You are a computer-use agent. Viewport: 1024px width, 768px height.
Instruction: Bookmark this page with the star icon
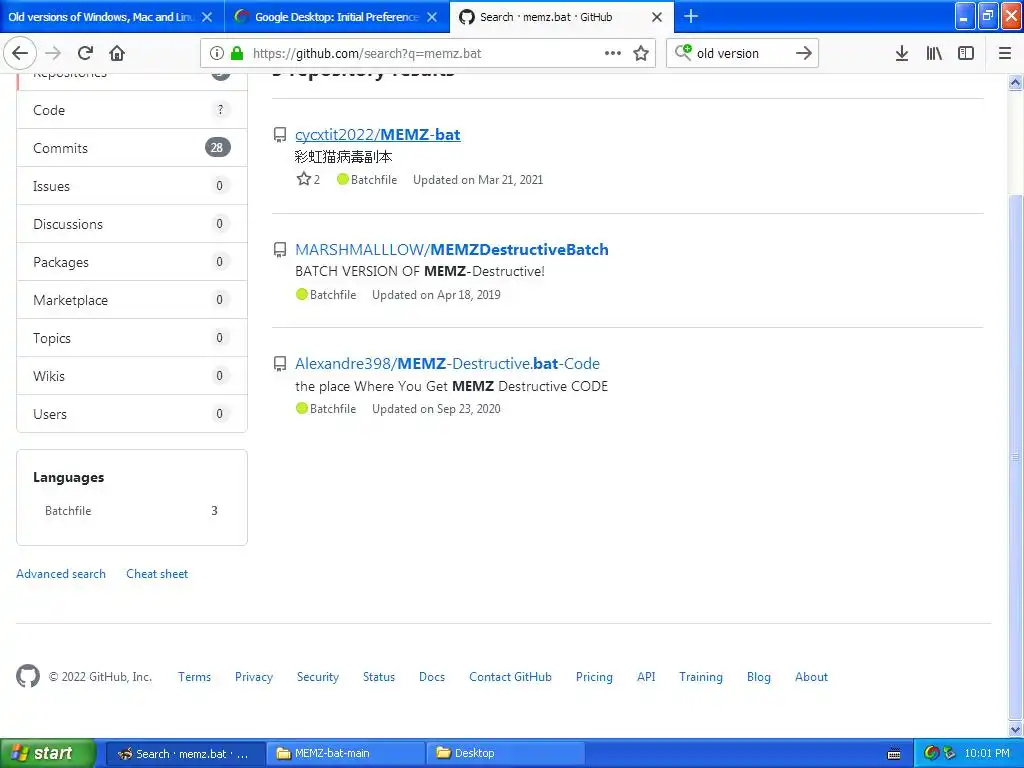click(x=641, y=53)
